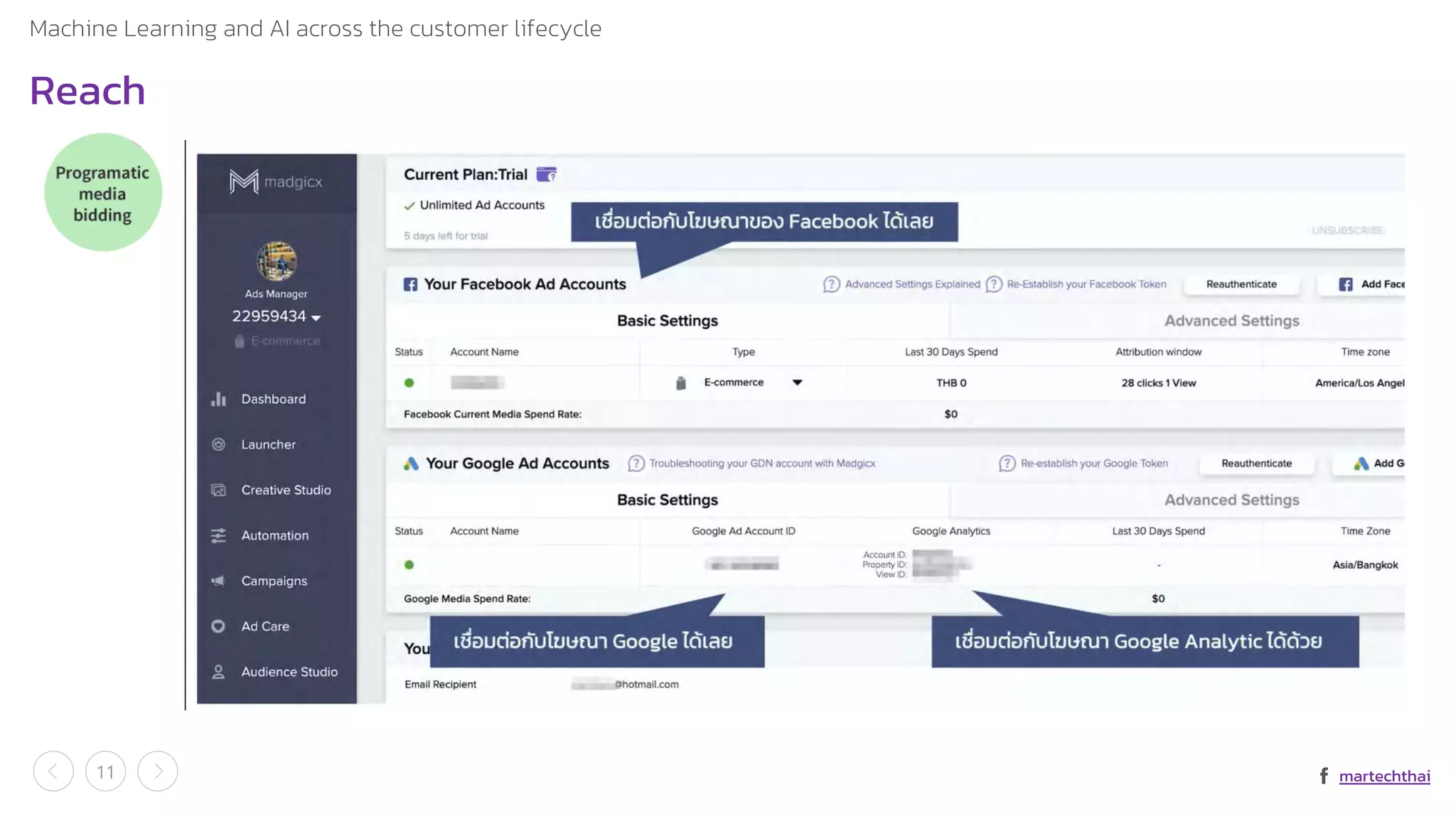Click the Ad Care shield icon

pyautogui.click(x=218, y=626)
